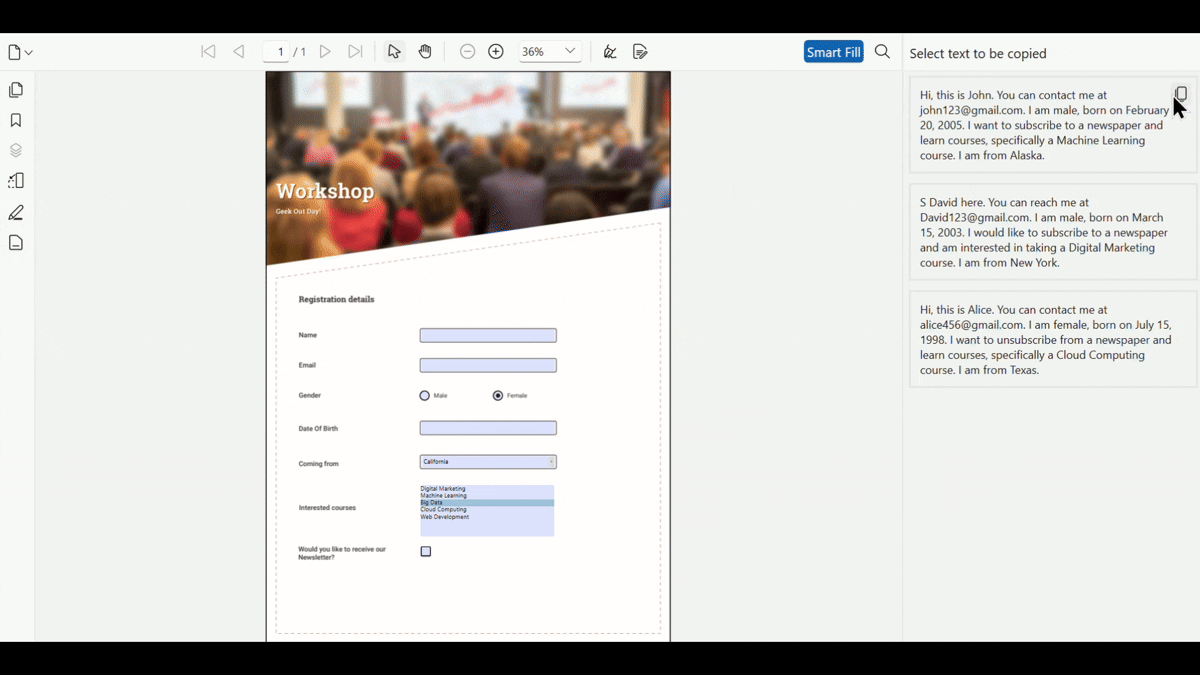Copy John's message using copy icon
Viewport: 1200px width, 675px height.
(x=1181, y=93)
